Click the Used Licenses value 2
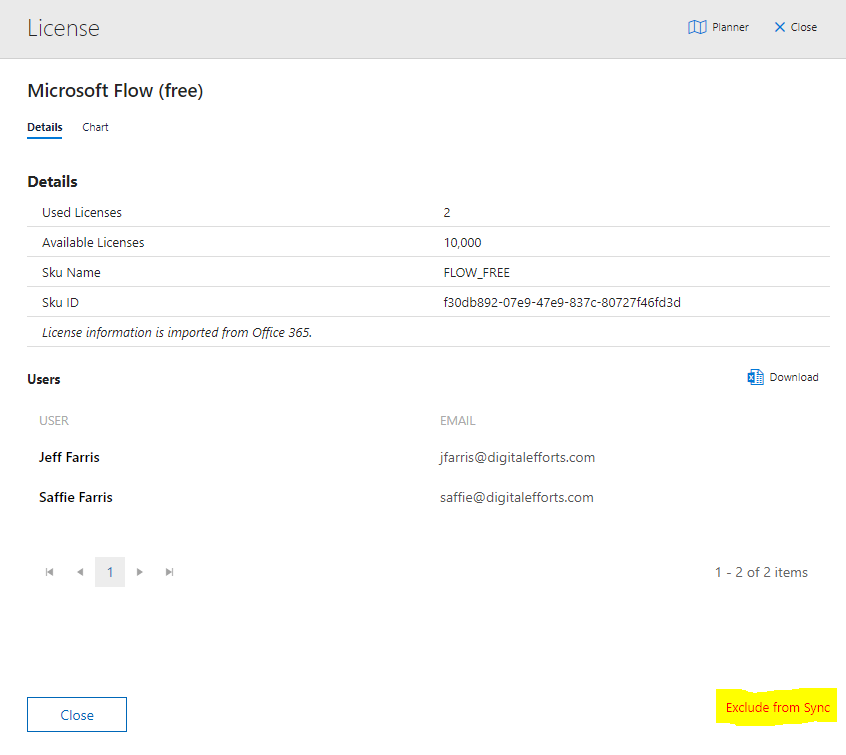 click(x=447, y=213)
